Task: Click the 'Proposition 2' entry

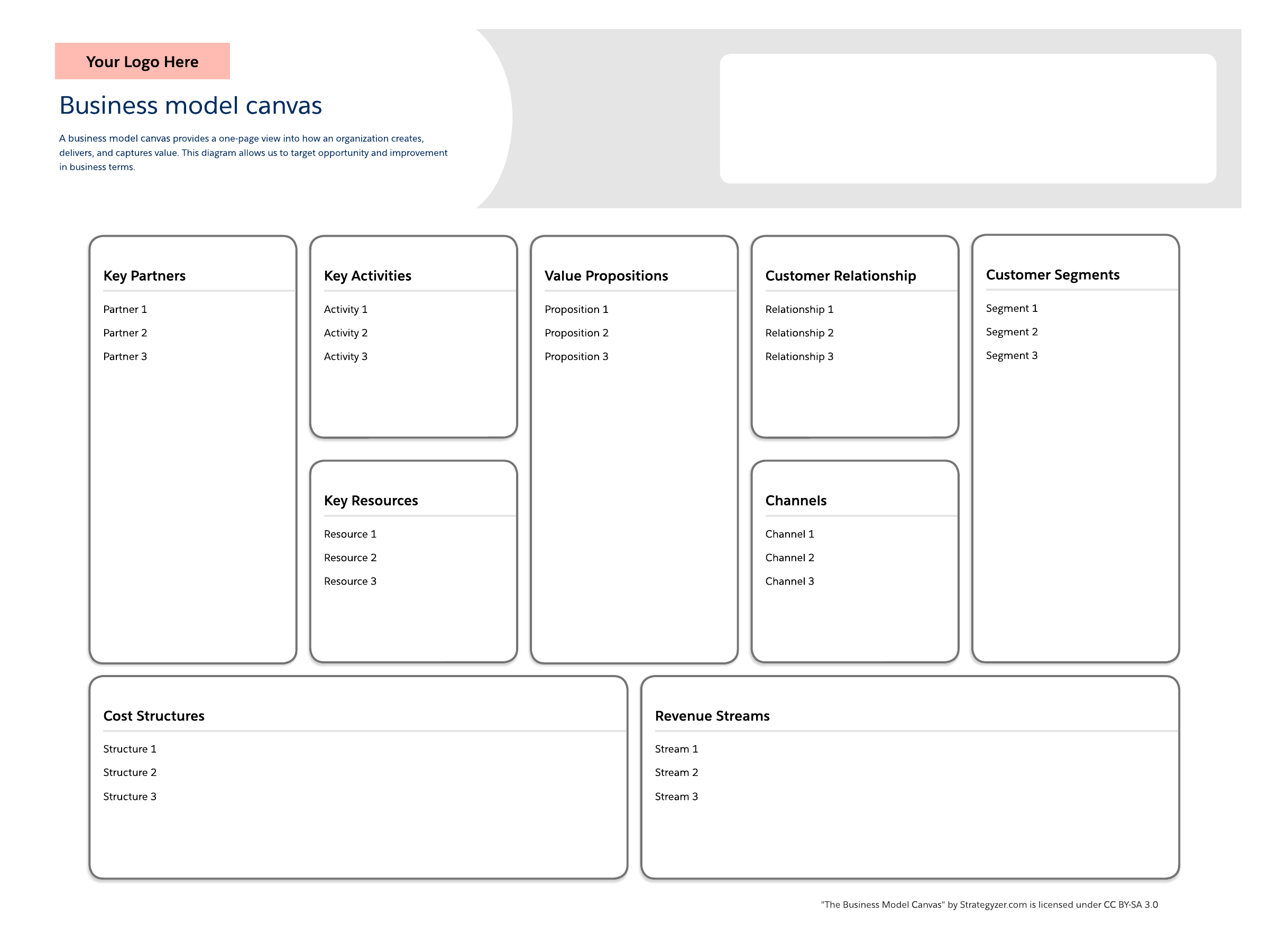Action: pyautogui.click(x=576, y=332)
